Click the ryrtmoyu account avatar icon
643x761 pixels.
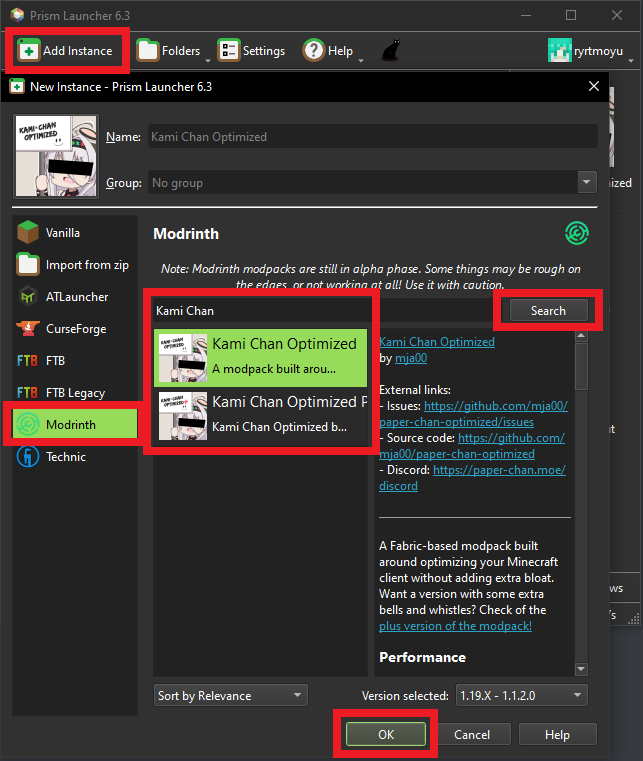click(560, 50)
